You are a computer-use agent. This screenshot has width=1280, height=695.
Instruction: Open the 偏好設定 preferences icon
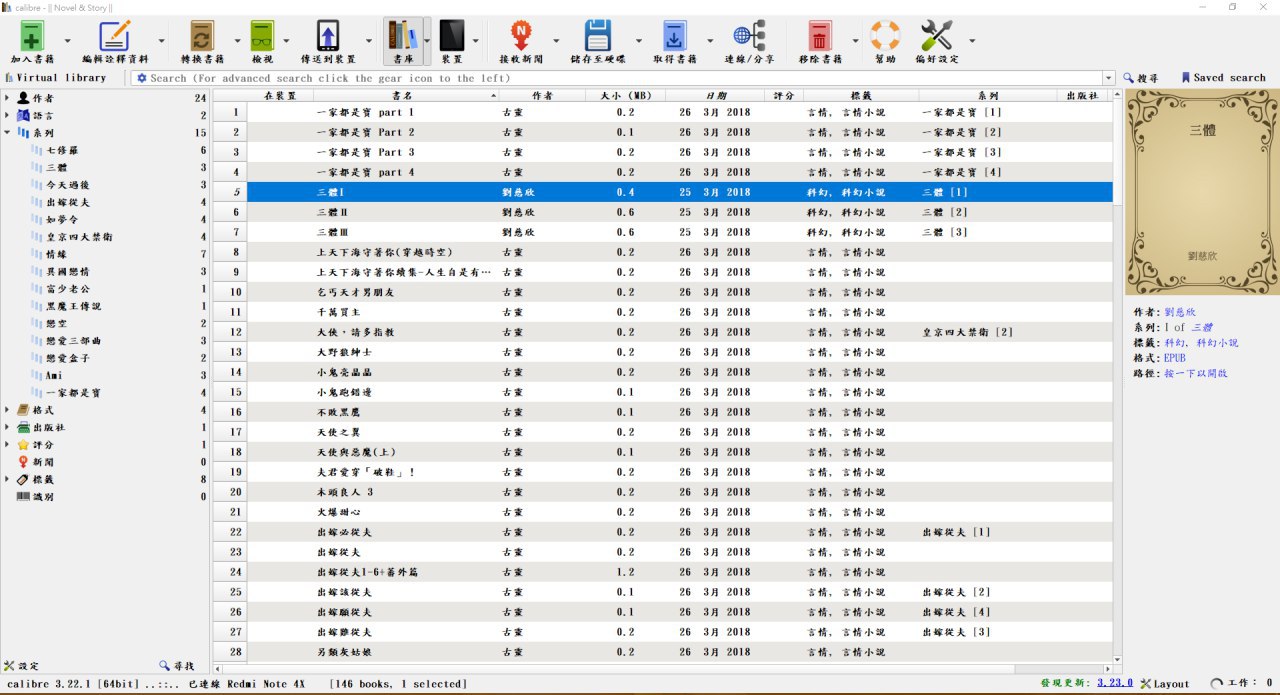936,37
